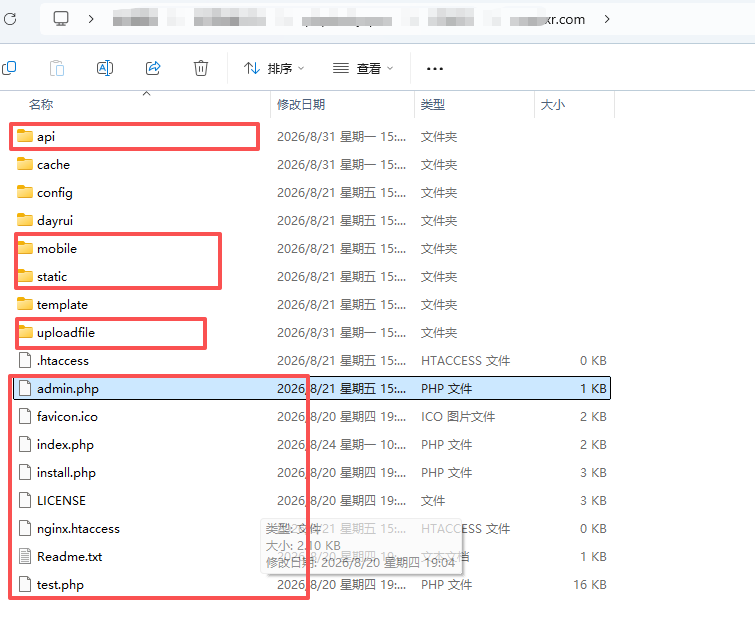This screenshot has width=755, height=640.
Task: Click the rename icon in the toolbar
Action: 104,68
